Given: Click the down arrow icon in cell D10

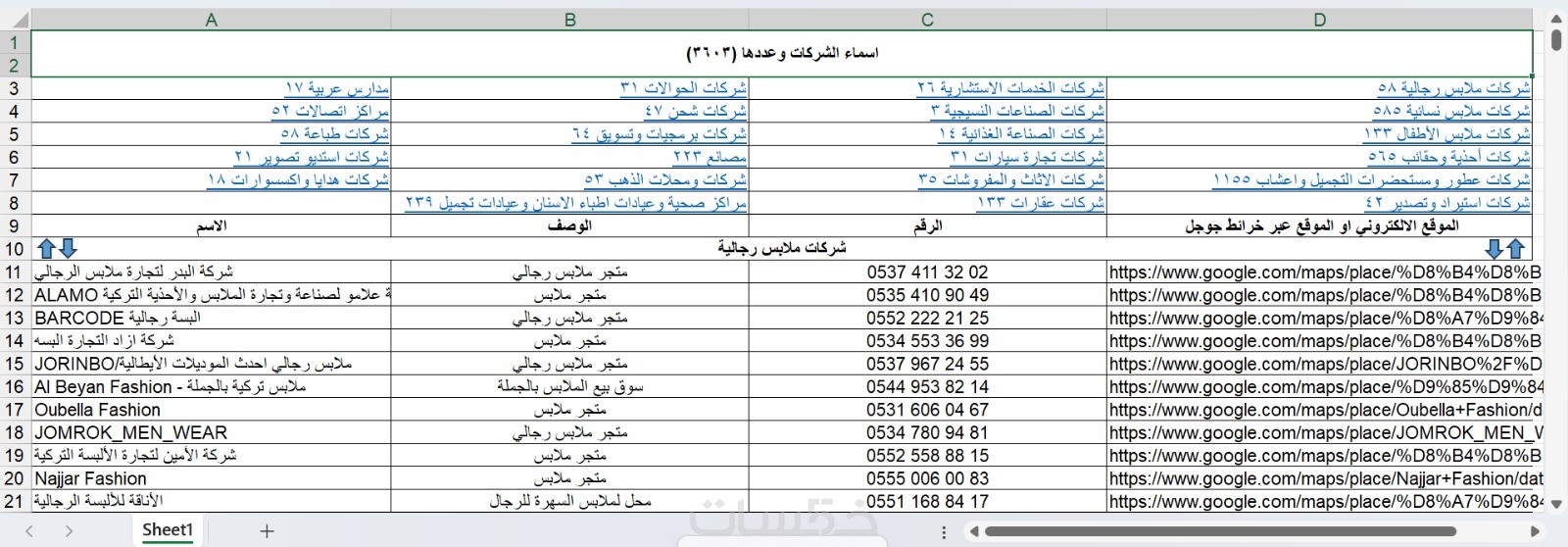Looking at the screenshot, I should 1494,249.
